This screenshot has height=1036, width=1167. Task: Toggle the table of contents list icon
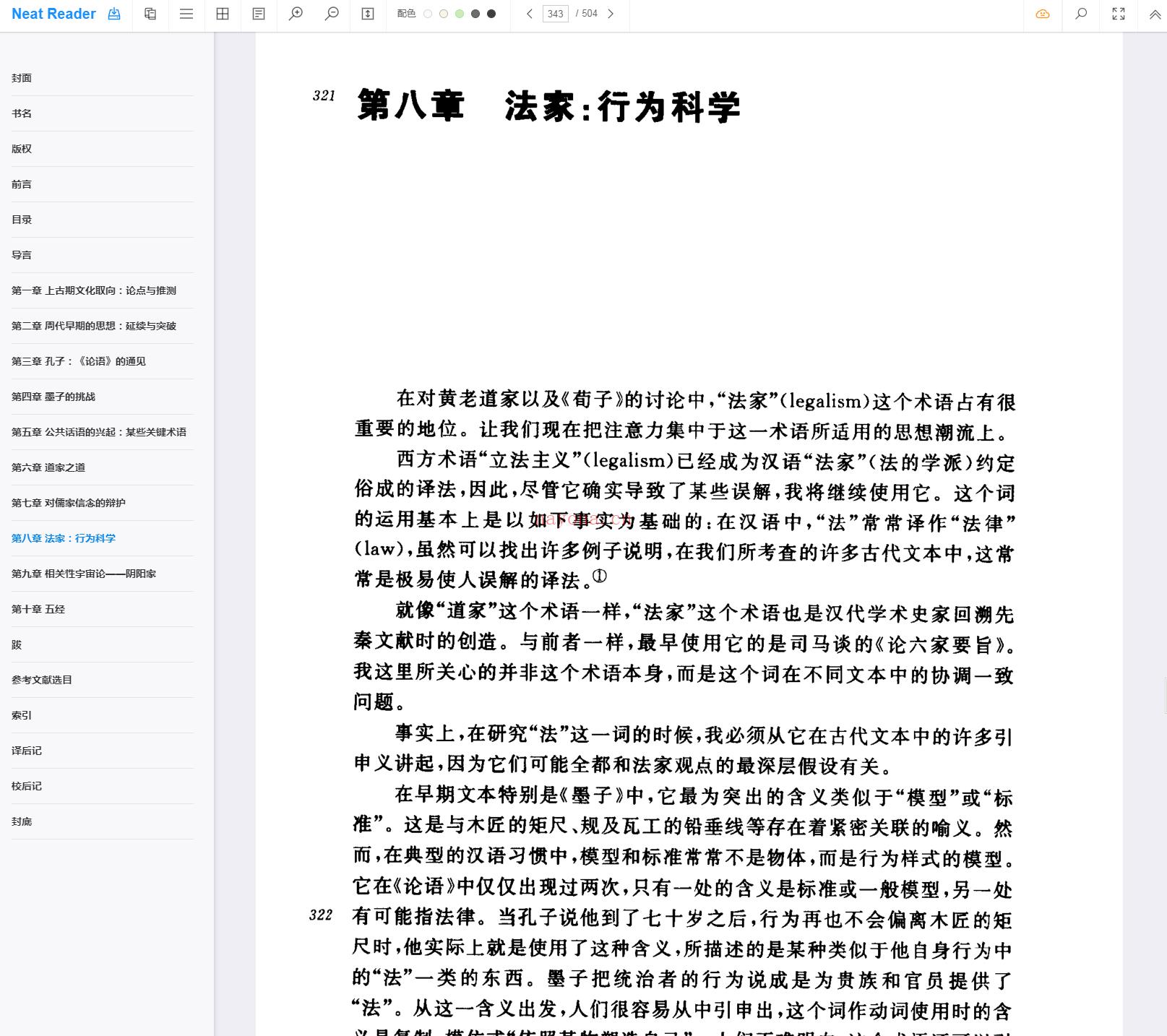(186, 14)
